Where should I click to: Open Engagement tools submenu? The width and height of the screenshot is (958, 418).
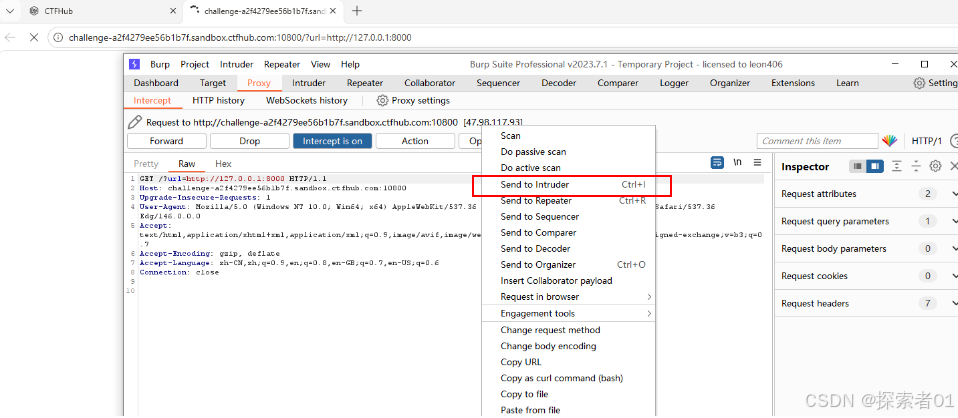[x=569, y=314]
